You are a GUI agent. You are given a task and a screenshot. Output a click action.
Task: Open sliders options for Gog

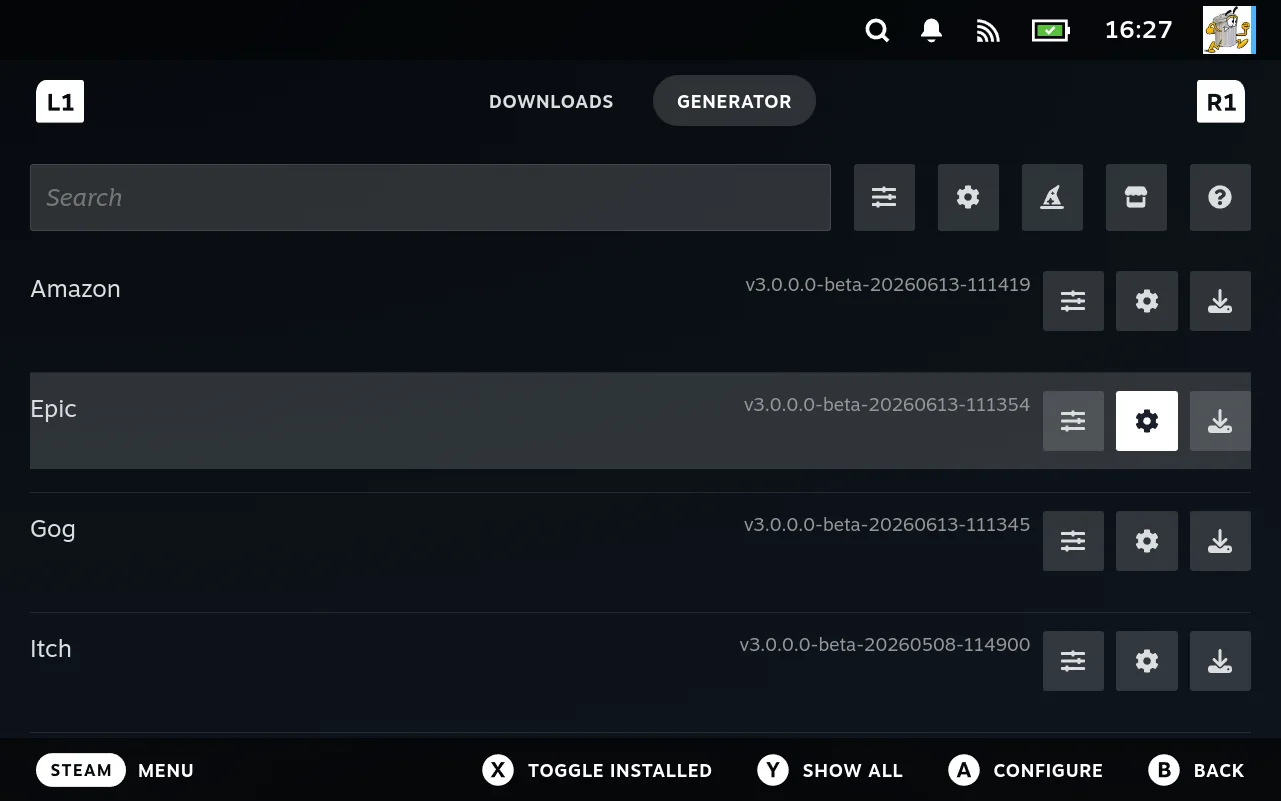1073,541
